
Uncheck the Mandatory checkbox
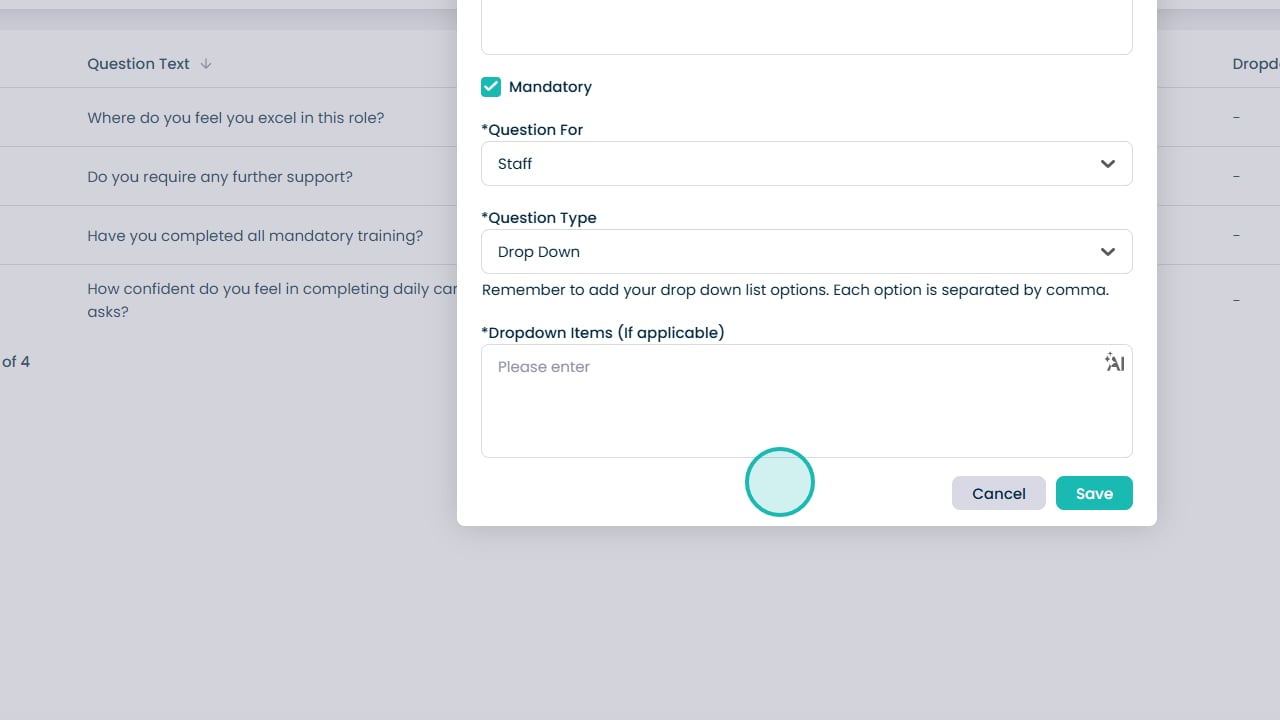(491, 87)
